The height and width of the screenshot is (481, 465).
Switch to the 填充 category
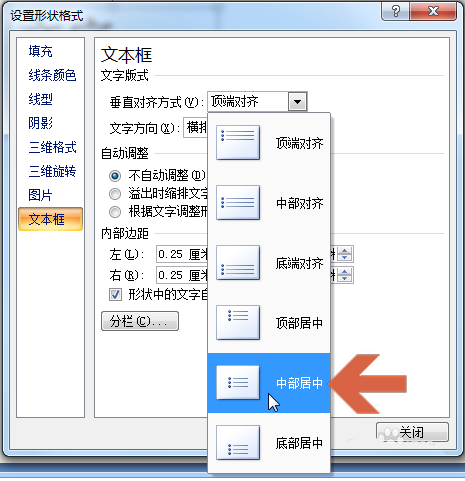click(x=40, y=51)
